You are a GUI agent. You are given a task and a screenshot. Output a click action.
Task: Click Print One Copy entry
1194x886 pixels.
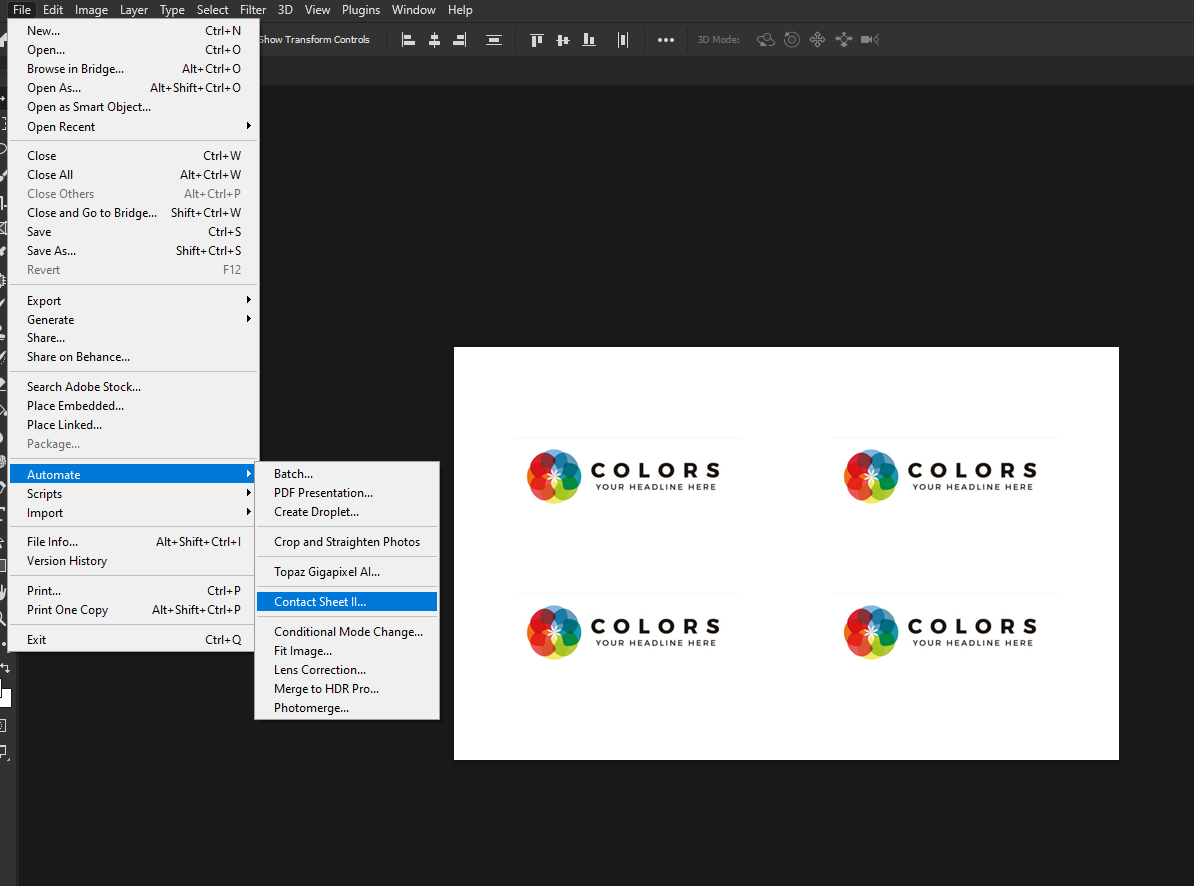pyautogui.click(x=133, y=610)
